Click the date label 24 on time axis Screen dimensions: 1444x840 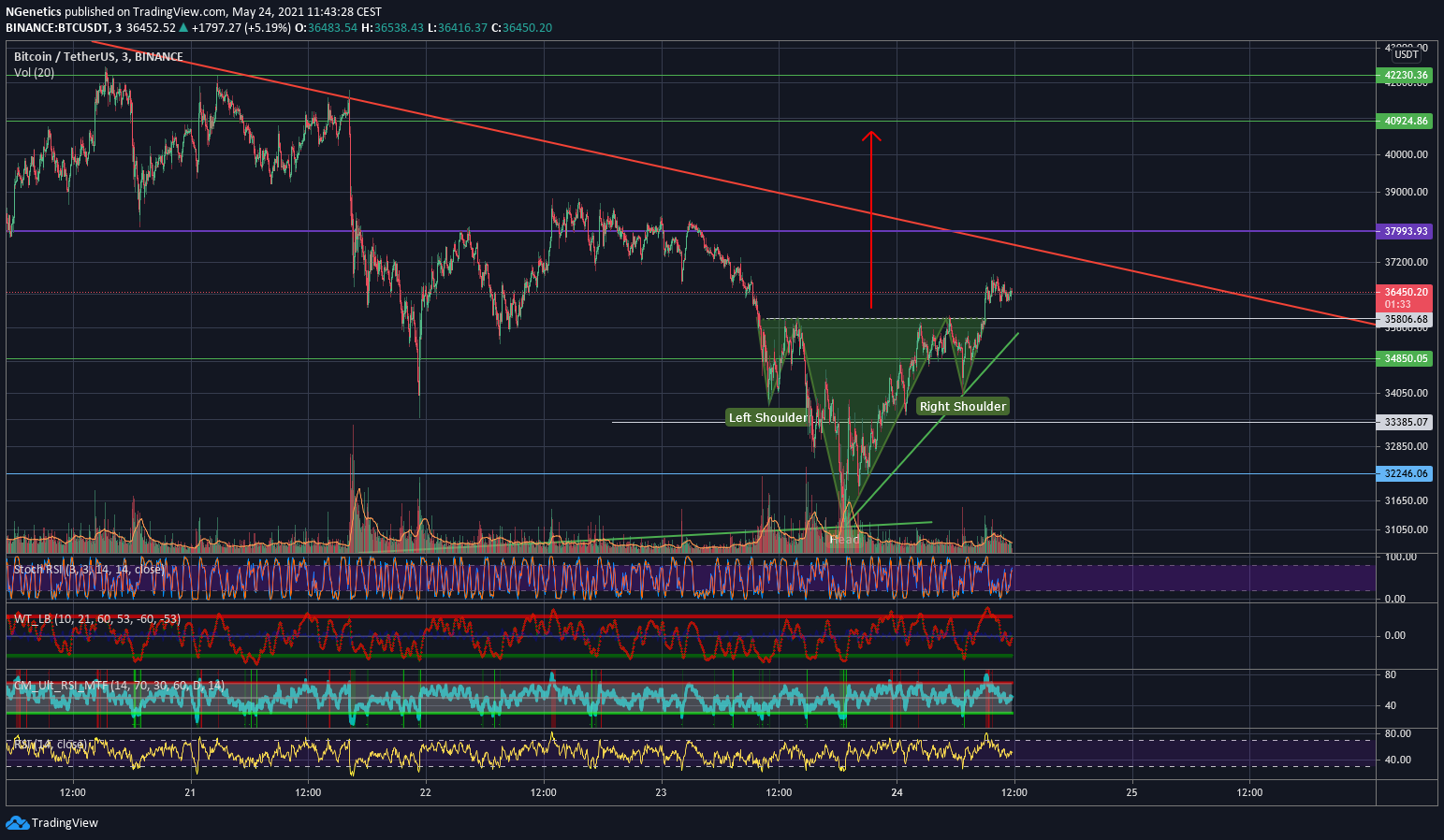(x=897, y=792)
